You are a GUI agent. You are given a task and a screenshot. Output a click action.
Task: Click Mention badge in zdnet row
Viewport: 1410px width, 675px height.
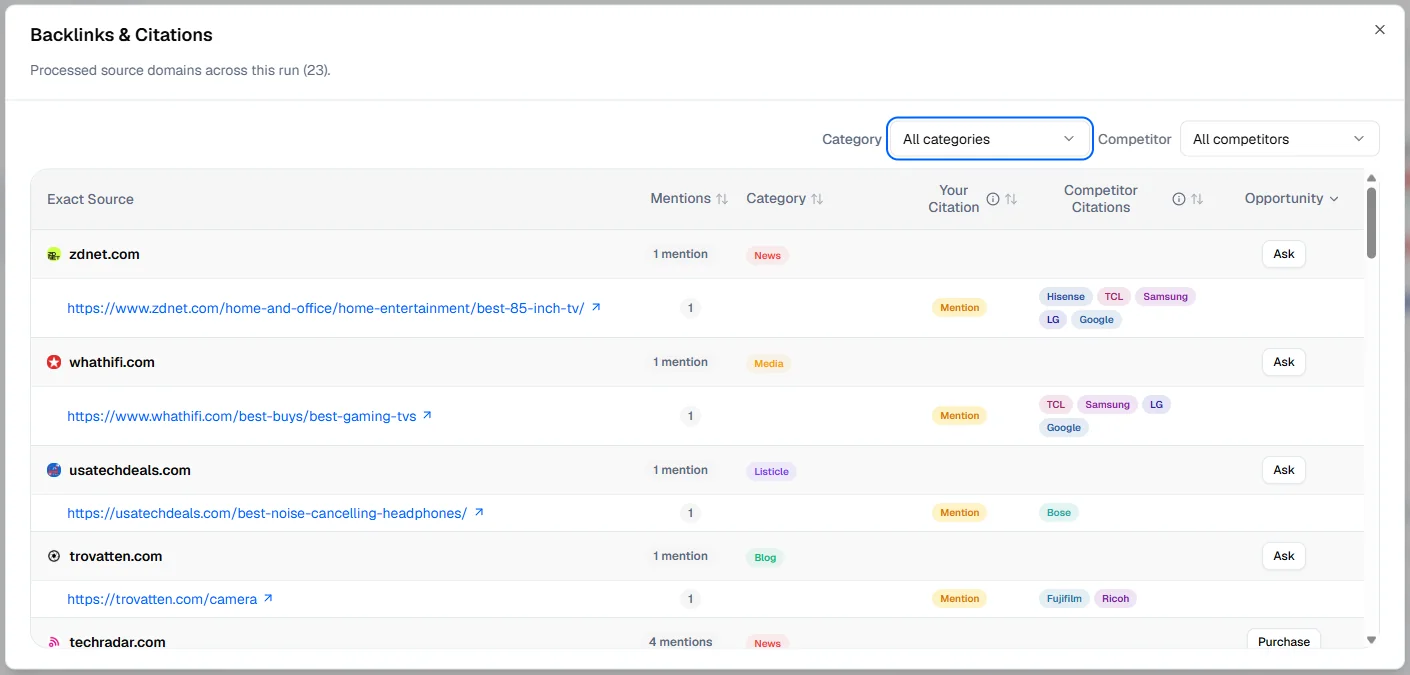[x=959, y=308]
